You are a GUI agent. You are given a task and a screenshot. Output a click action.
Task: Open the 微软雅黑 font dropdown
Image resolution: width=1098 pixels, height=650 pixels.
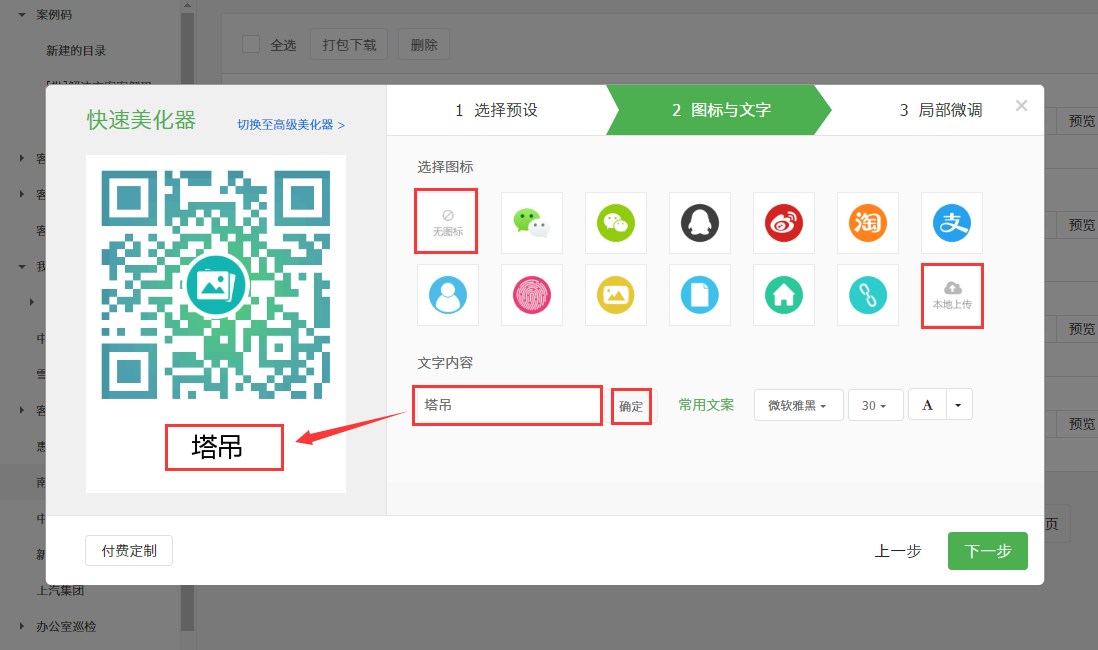798,405
